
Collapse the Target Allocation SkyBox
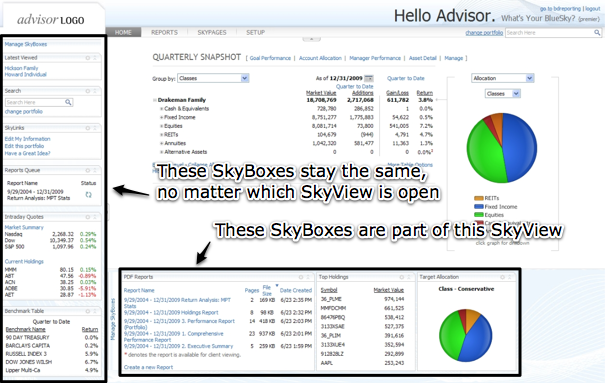pyautogui.click(x=510, y=277)
